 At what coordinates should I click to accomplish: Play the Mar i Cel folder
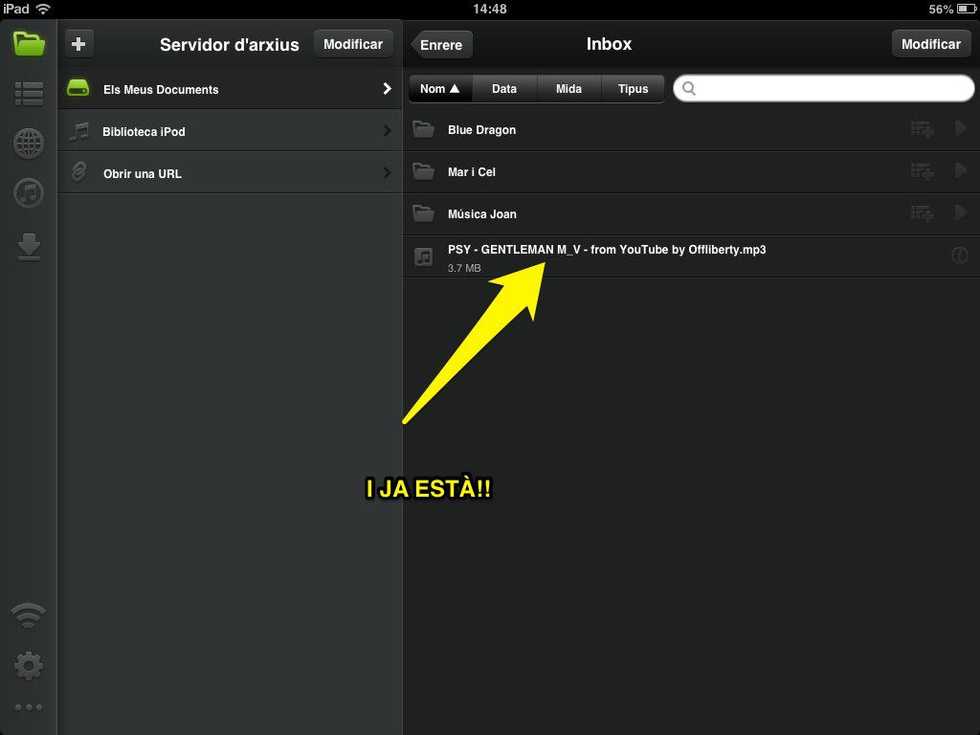coord(960,172)
